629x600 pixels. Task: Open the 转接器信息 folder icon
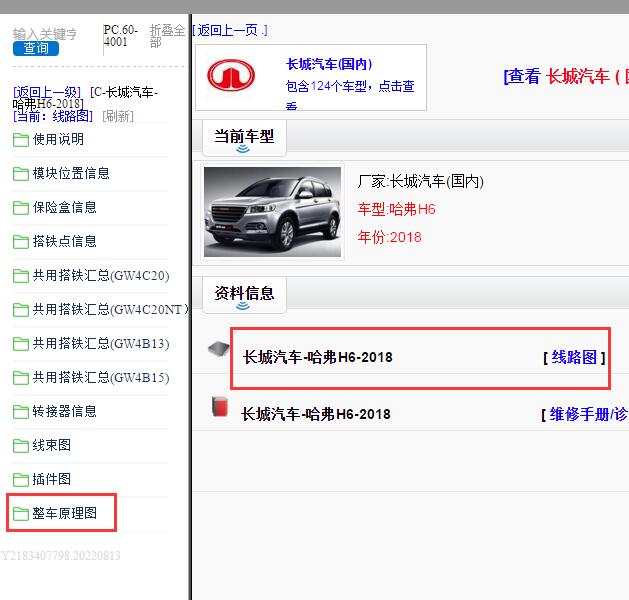pos(20,411)
